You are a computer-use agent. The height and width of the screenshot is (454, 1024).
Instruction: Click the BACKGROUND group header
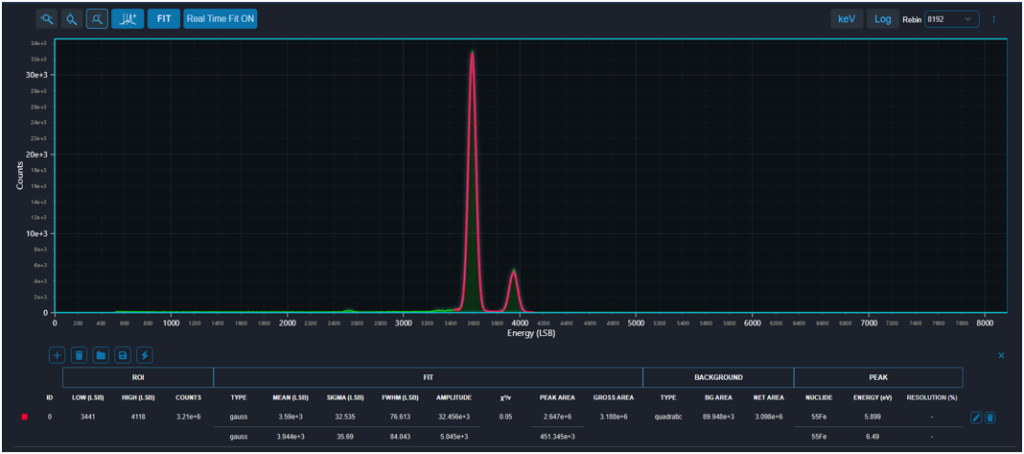[718, 377]
